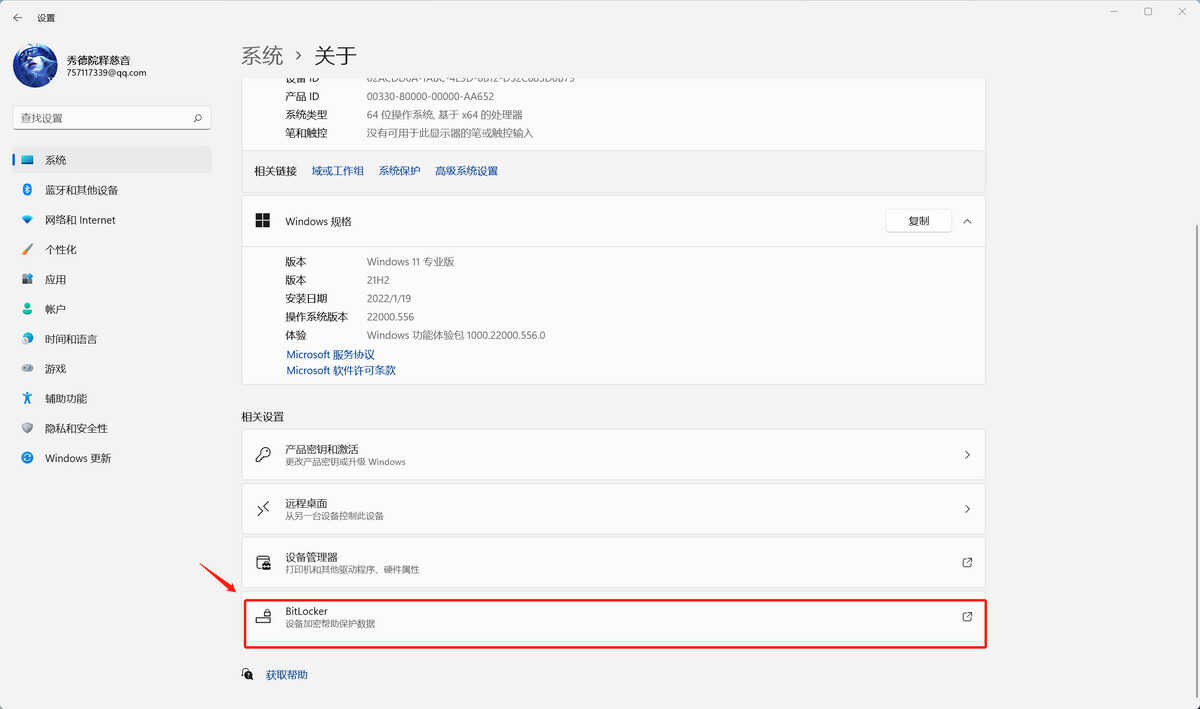Open 隐私和安全性 settings
1200x709 pixels.
tap(76, 428)
